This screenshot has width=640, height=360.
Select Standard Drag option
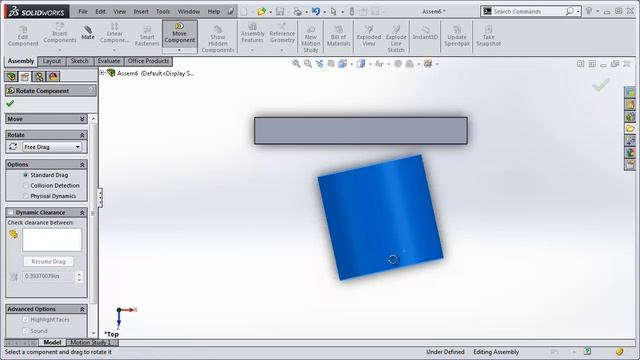(x=26, y=175)
